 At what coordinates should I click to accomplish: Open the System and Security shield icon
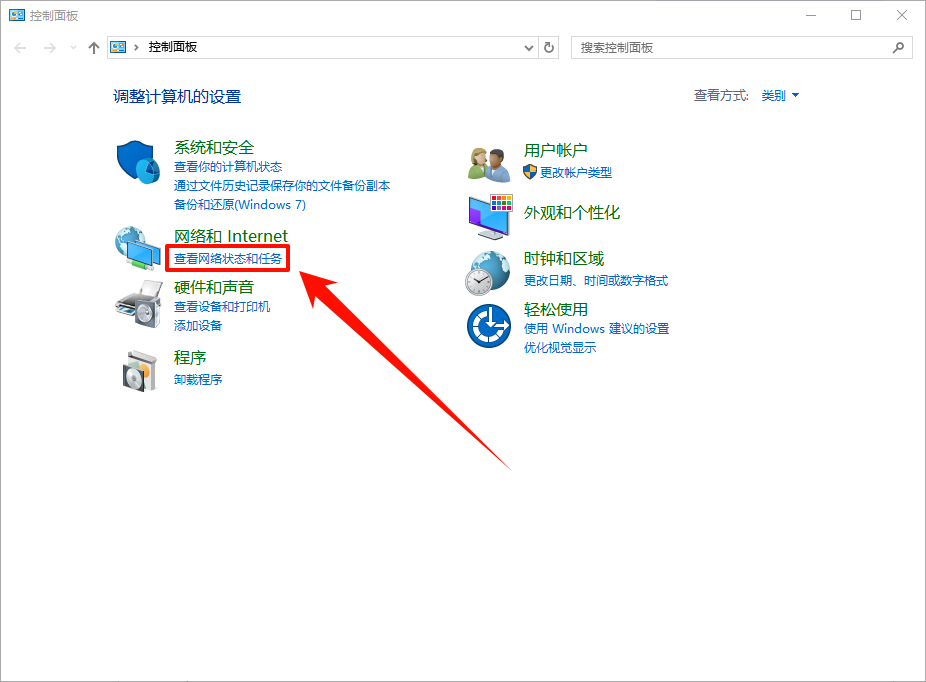pyautogui.click(x=138, y=162)
